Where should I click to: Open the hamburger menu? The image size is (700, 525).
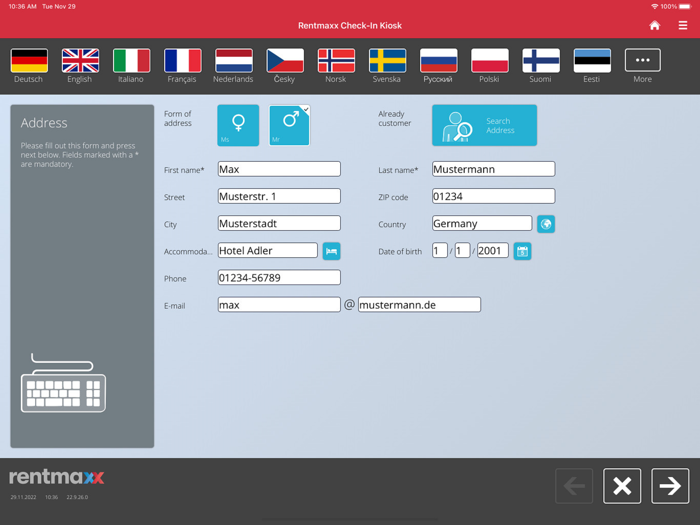tap(683, 25)
